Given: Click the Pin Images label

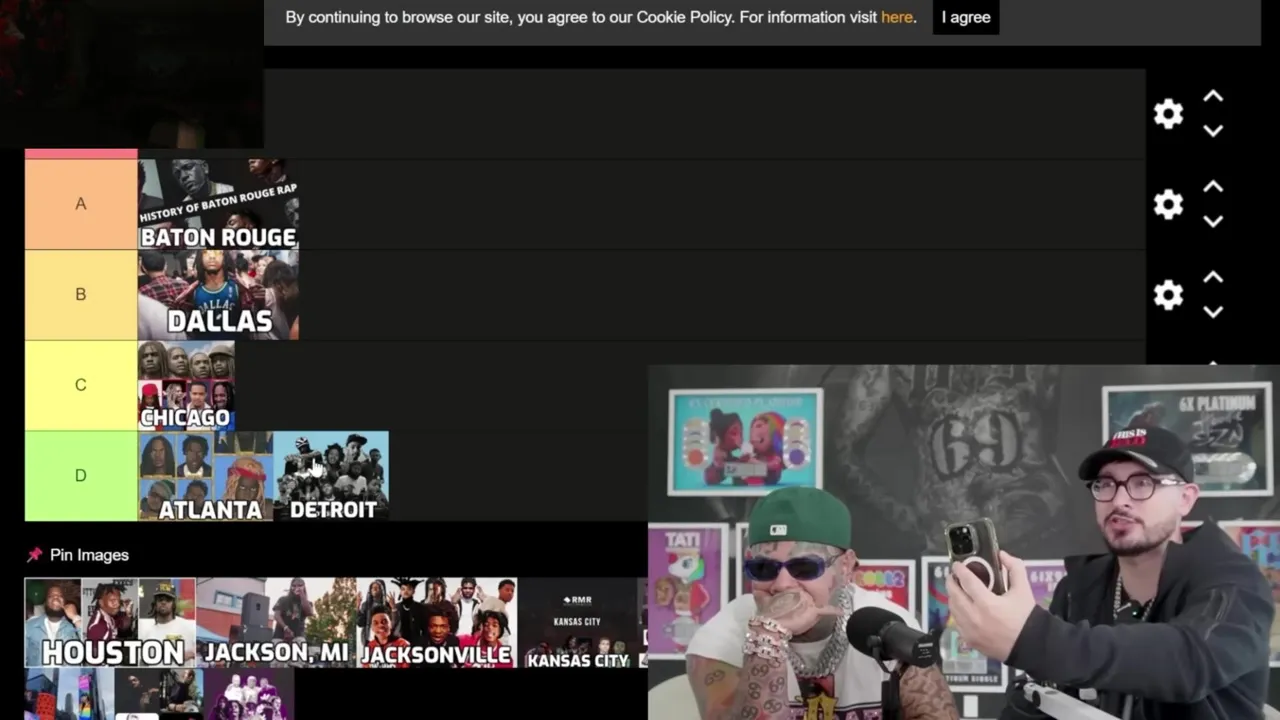Looking at the screenshot, I should [89, 555].
